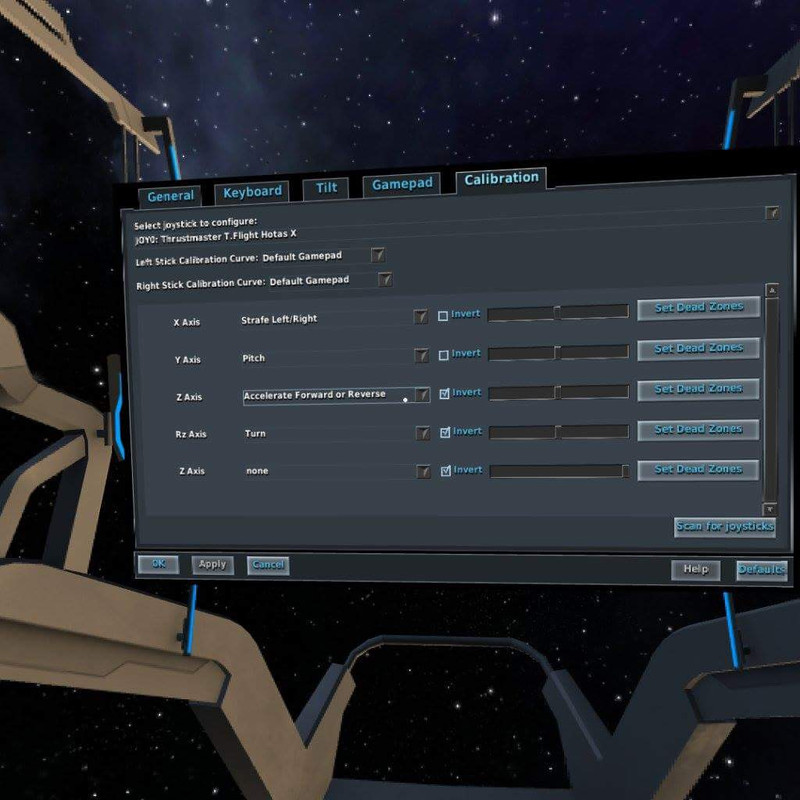Click the axis list scroll-down arrow

point(769,509)
